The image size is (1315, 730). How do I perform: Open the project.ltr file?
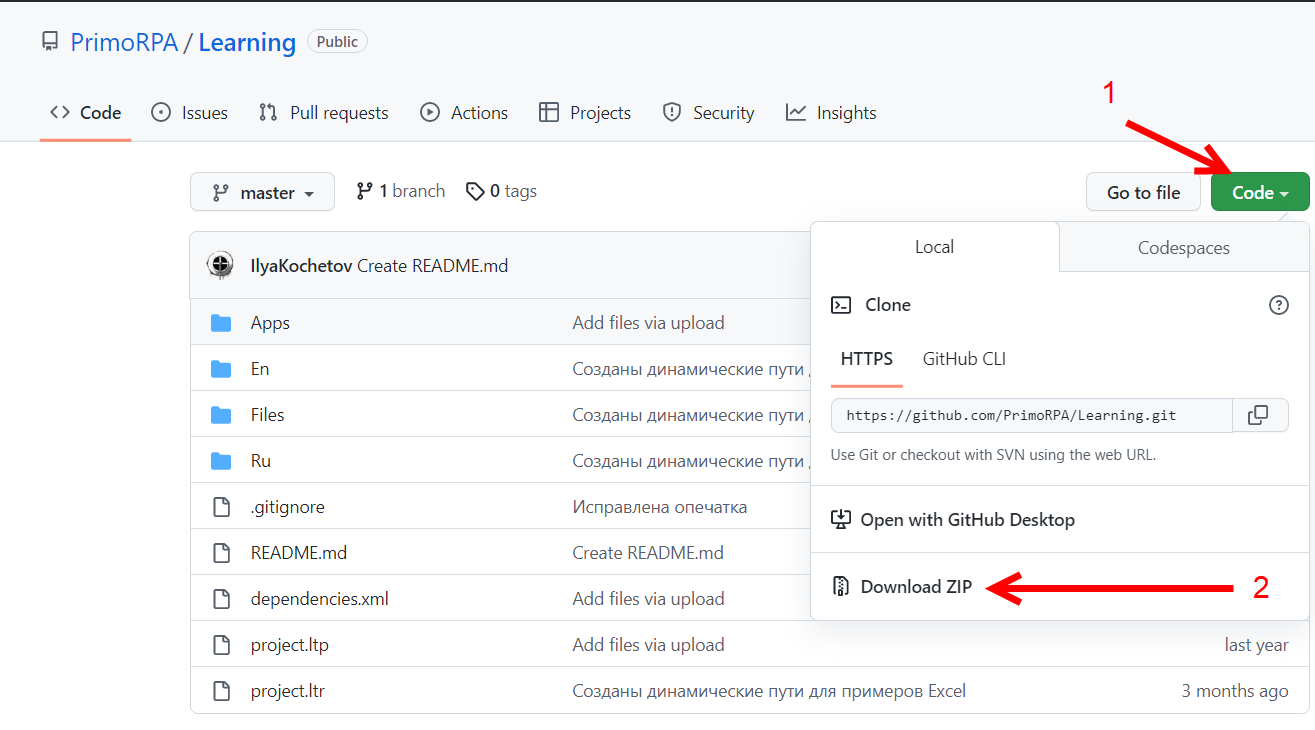pyautogui.click(x=287, y=691)
